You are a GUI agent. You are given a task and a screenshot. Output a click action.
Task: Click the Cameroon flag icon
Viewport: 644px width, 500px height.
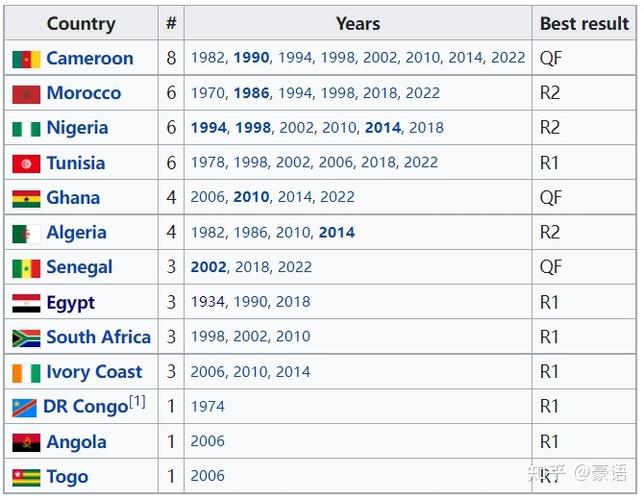click(26, 59)
